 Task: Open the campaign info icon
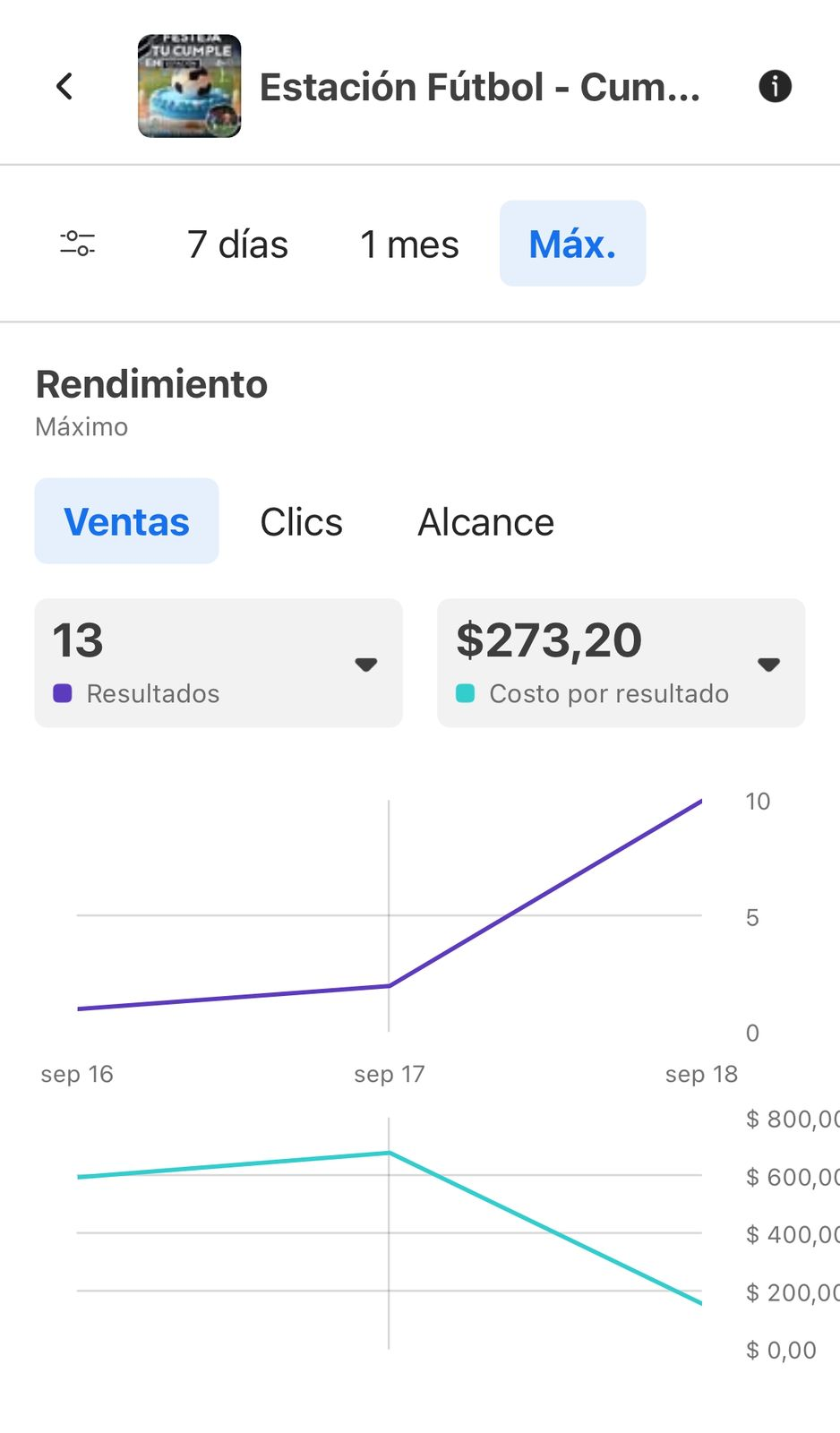click(775, 87)
